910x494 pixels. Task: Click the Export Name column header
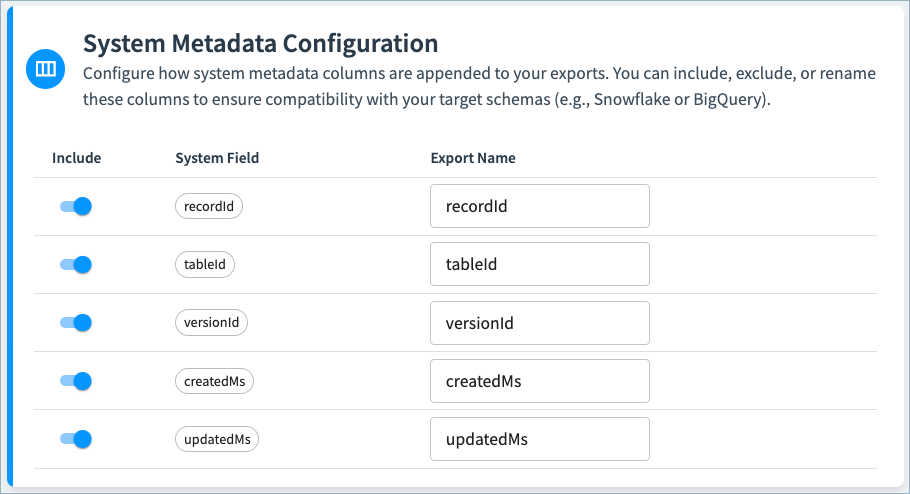pos(473,158)
